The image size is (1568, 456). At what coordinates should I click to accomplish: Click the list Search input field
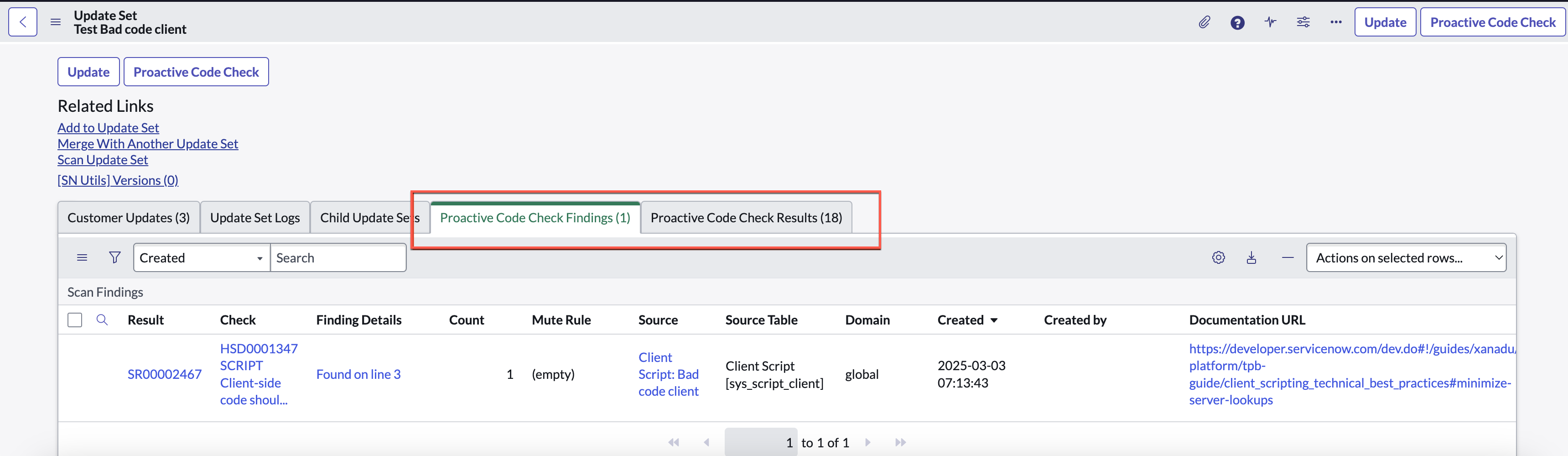(x=338, y=257)
